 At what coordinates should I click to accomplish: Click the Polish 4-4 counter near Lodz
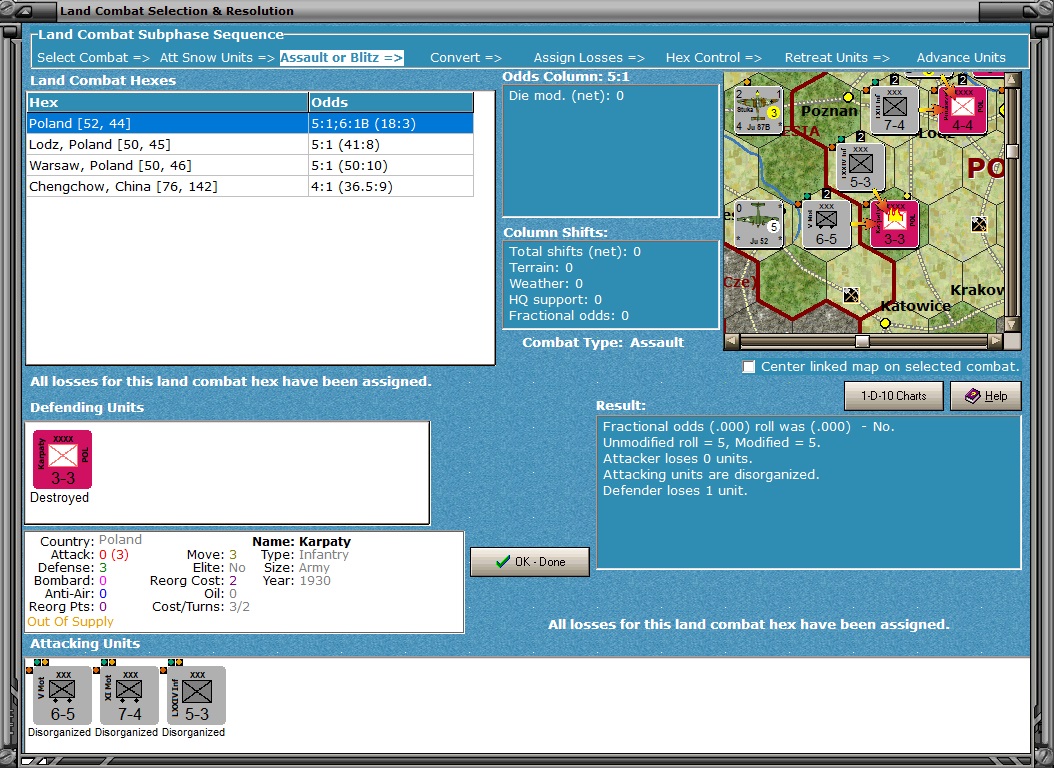(x=962, y=110)
